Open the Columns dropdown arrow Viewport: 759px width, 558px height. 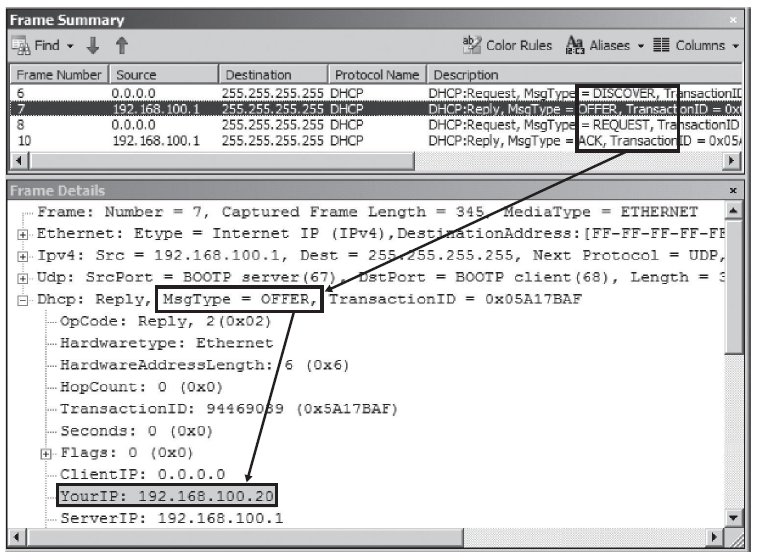click(736, 46)
